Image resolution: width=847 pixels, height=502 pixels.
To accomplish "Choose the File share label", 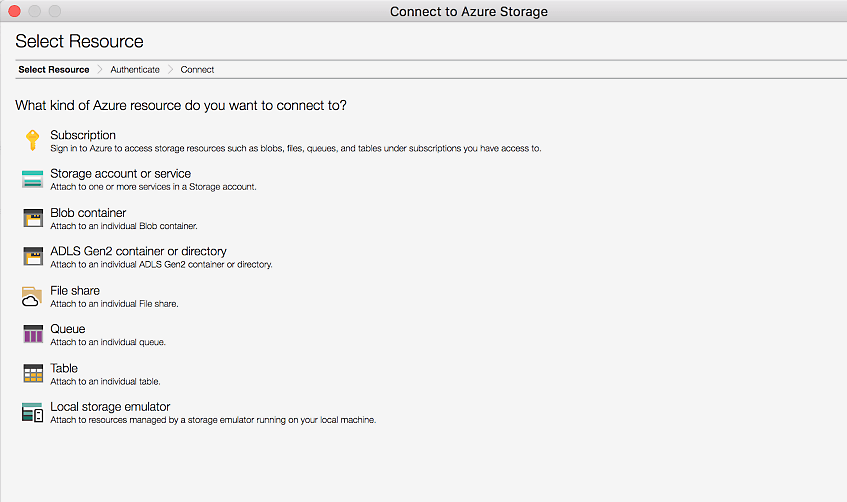I will 75,291.
